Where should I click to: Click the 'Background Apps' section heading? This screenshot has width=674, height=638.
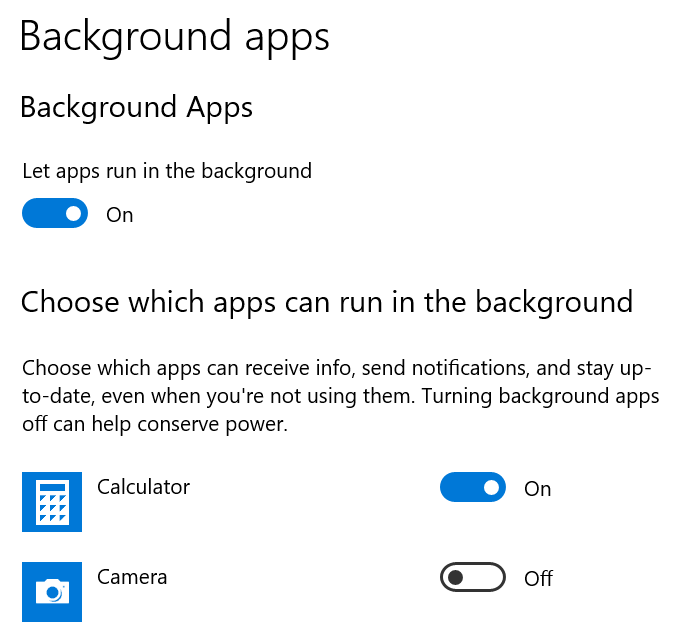point(136,107)
